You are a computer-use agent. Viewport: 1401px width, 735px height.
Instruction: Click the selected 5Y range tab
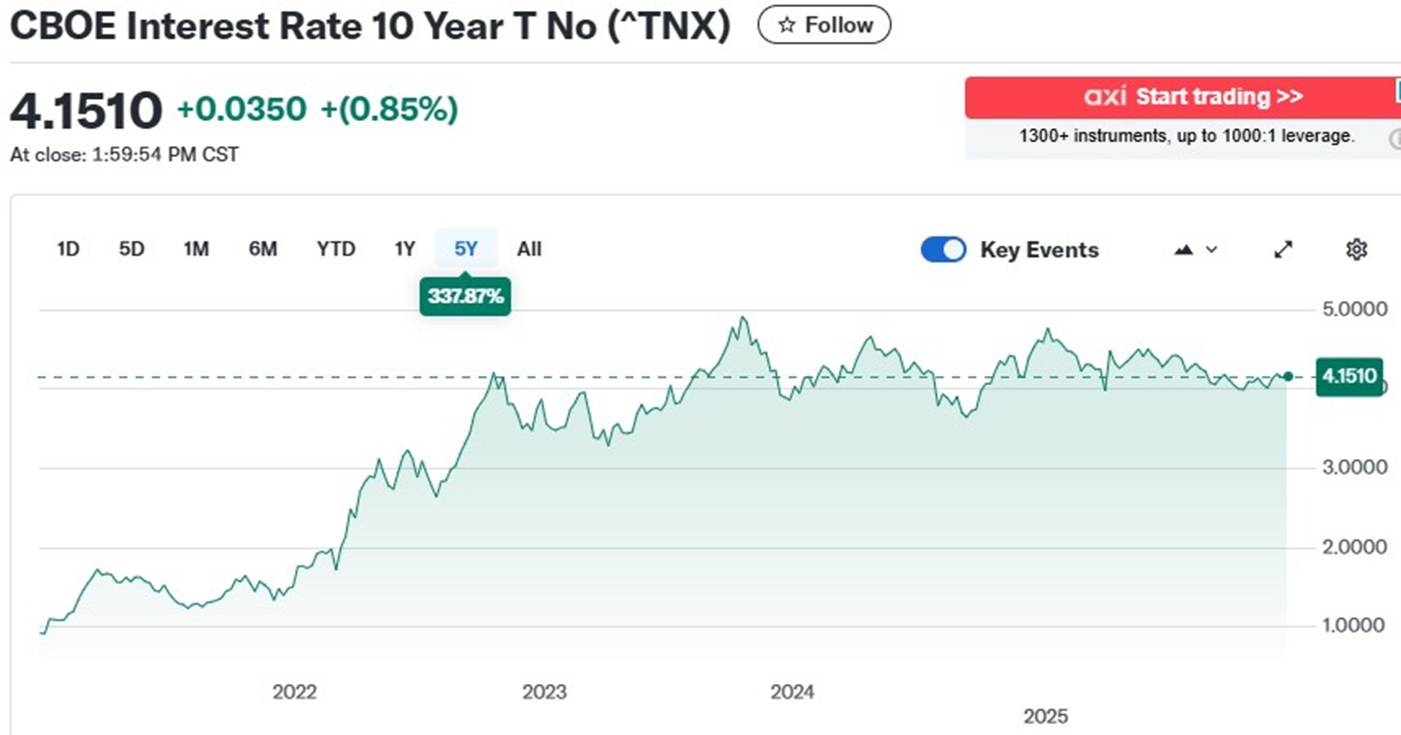466,249
